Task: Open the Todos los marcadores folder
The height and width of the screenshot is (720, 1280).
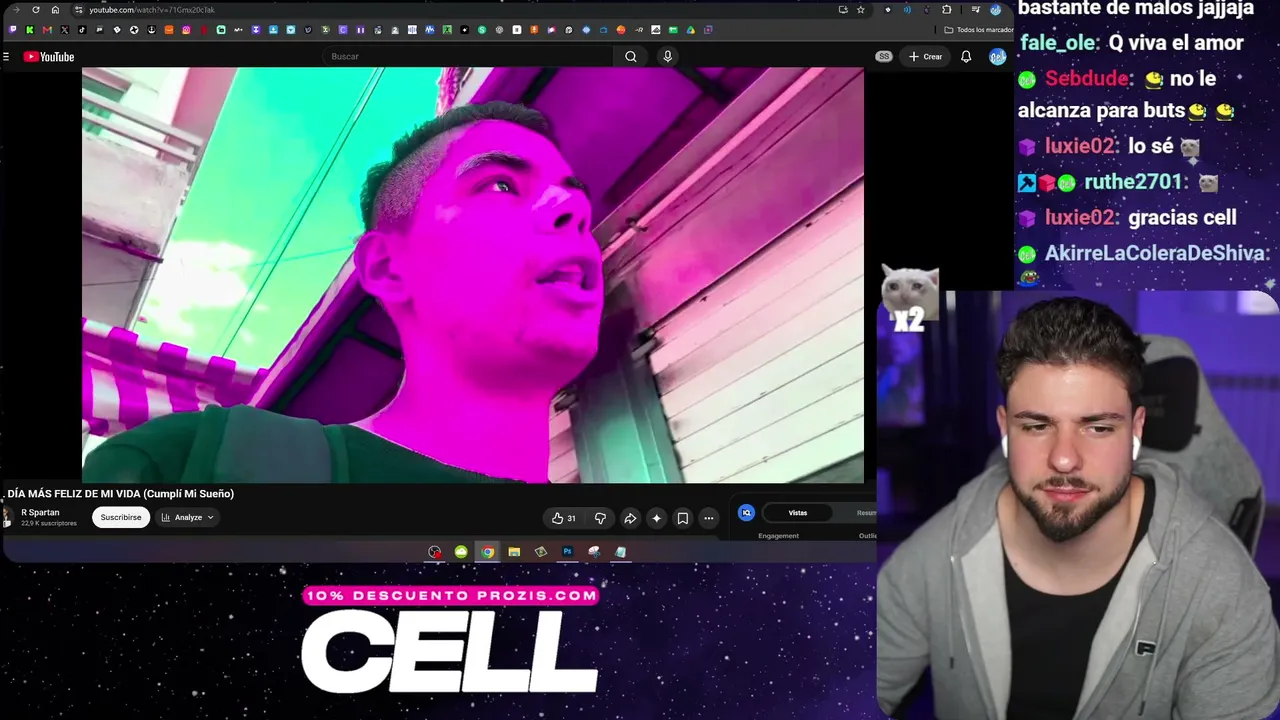Action: click(x=979, y=30)
